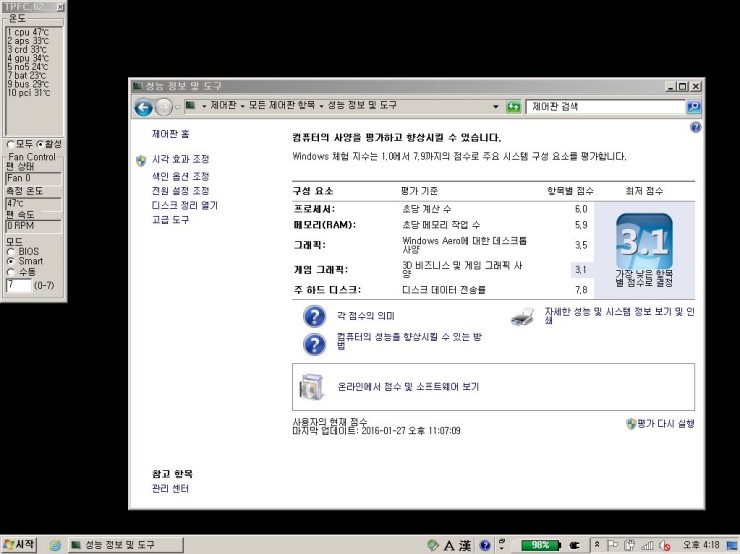Open 시각 효과 조정 link
The height and width of the screenshot is (554, 740).
pos(180,159)
